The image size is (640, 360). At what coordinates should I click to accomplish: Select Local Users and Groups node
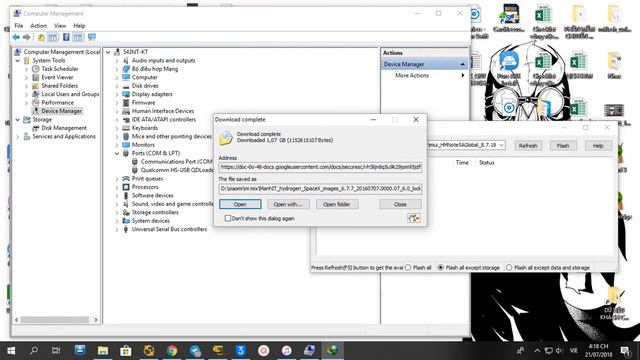click(70, 94)
